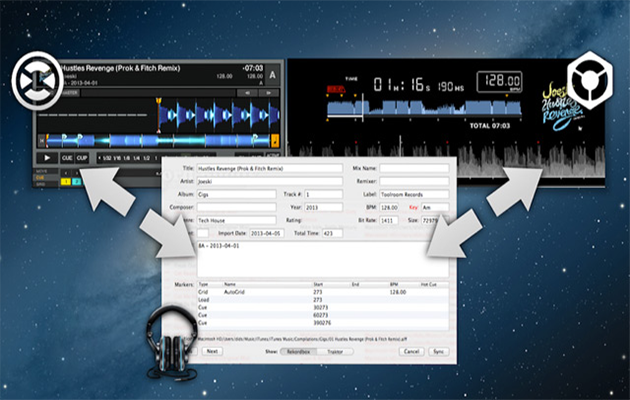Click the Next button
630x400 pixels.
(212, 352)
